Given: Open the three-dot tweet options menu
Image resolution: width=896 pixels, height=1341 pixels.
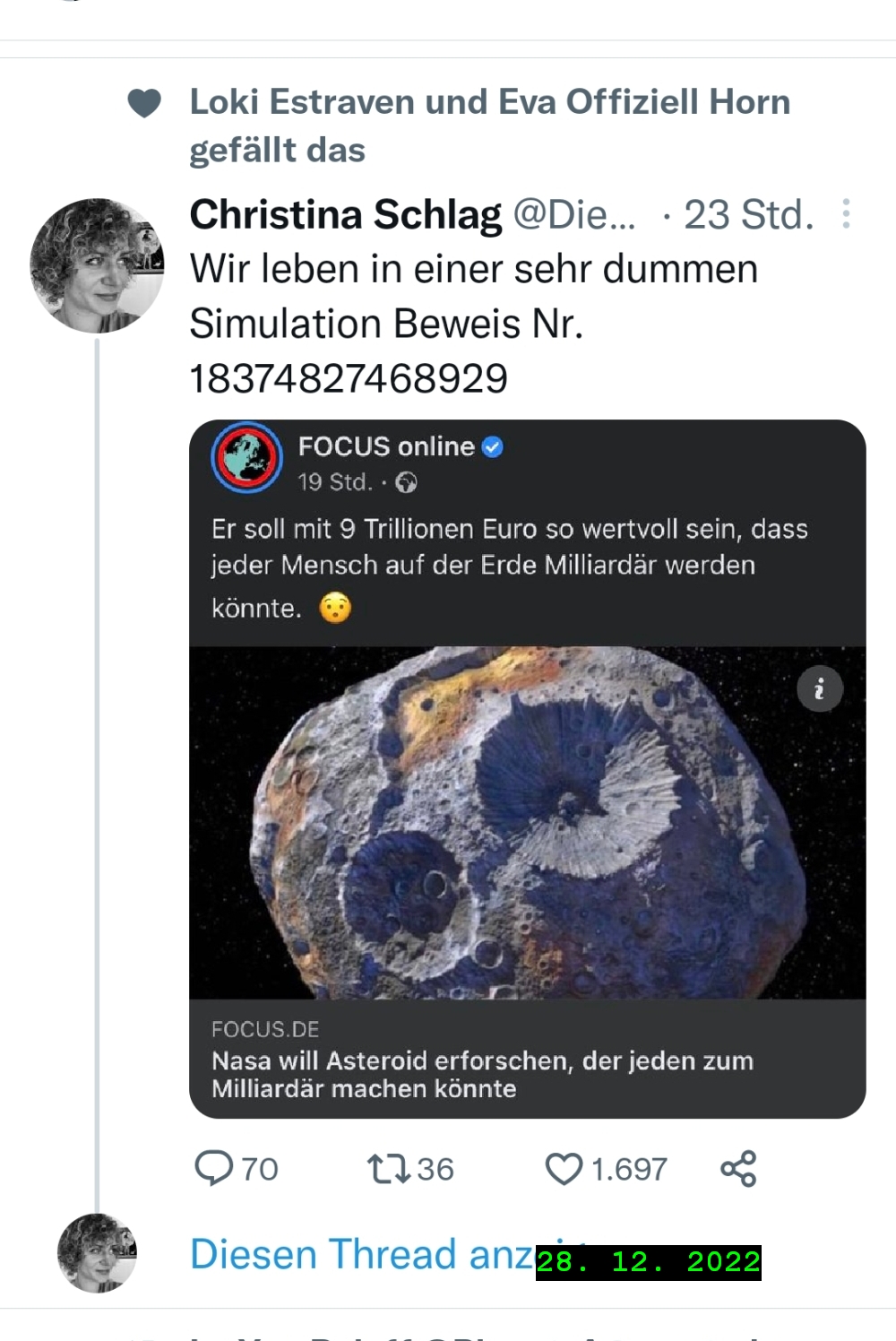Looking at the screenshot, I should [x=846, y=214].
